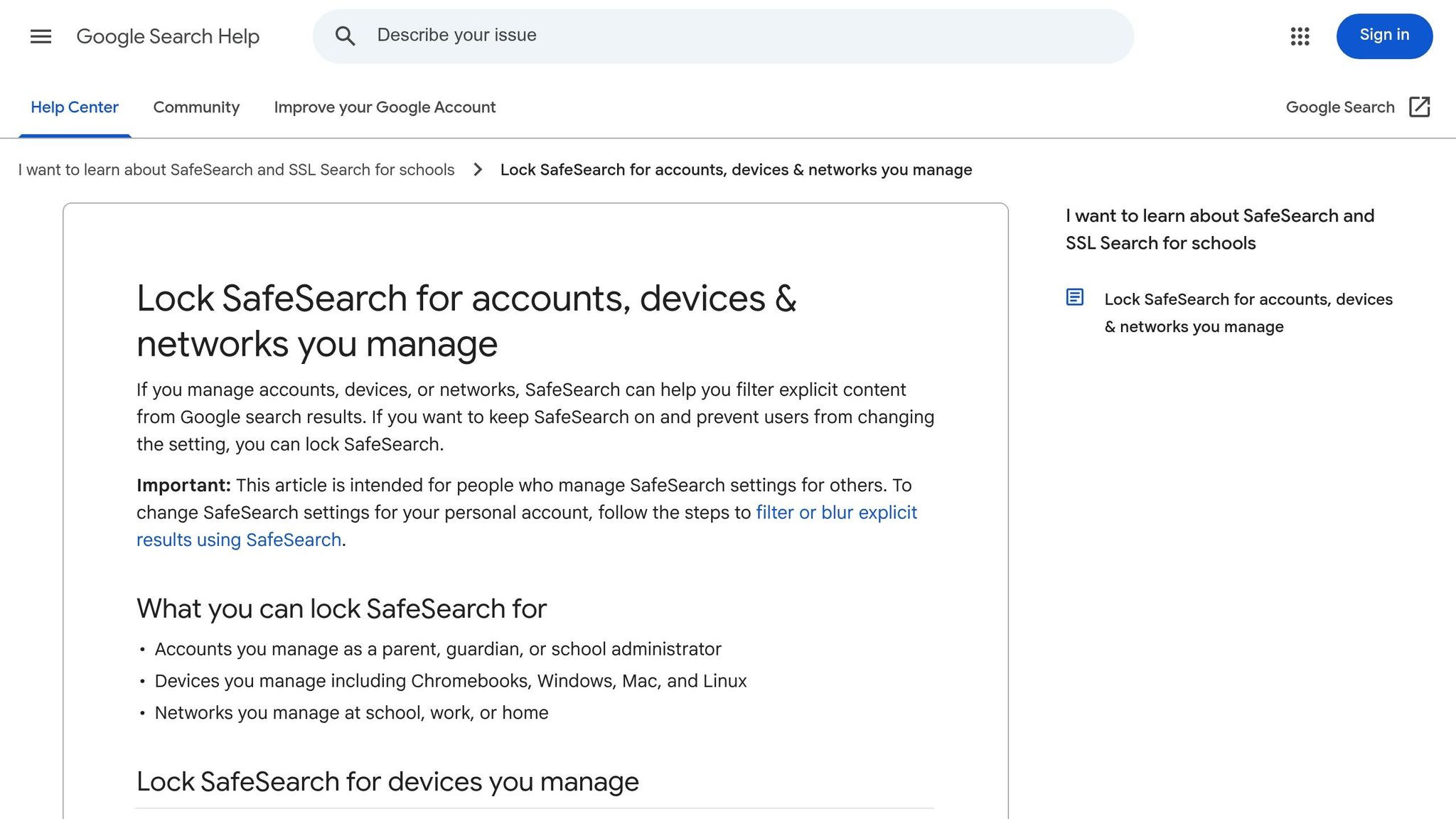Open Improve your Google Account tab

click(x=385, y=107)
